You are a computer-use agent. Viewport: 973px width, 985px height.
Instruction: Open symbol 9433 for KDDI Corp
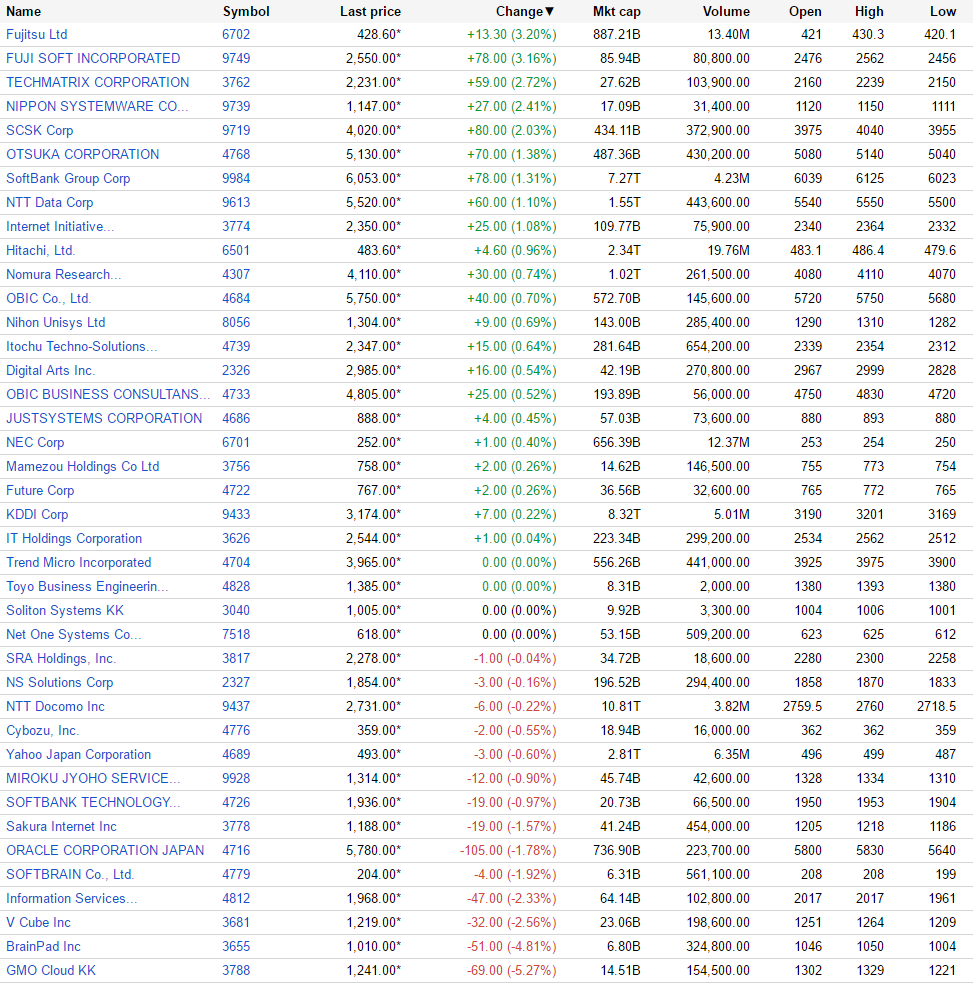(236, 514)
